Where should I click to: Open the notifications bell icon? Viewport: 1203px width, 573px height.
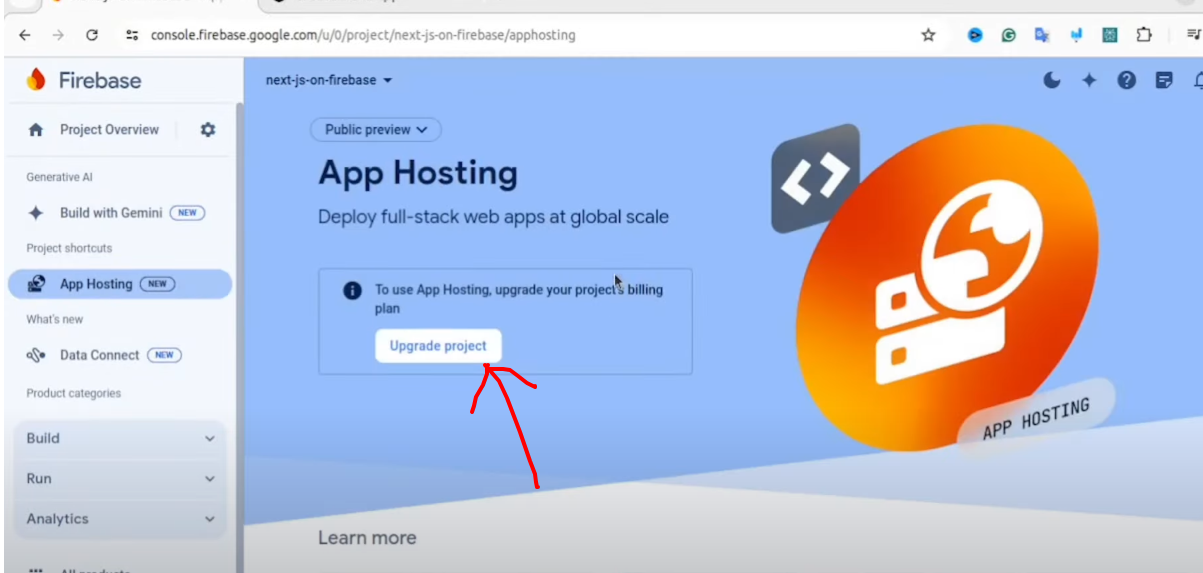1197,81
